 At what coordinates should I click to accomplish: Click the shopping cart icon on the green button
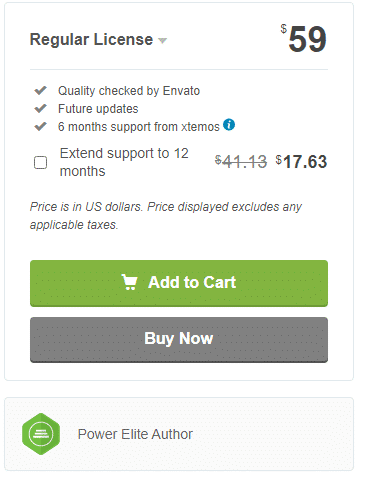pos(129,282)
